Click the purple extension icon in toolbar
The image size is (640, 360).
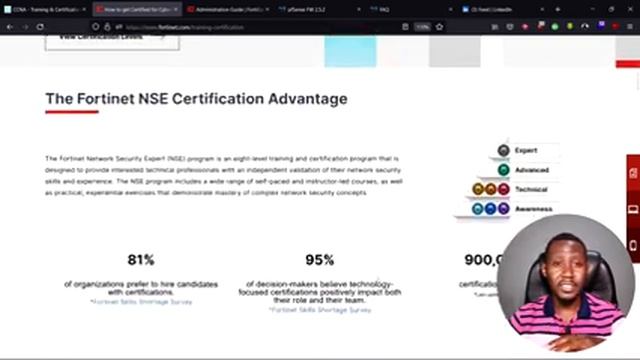point(601,26)
